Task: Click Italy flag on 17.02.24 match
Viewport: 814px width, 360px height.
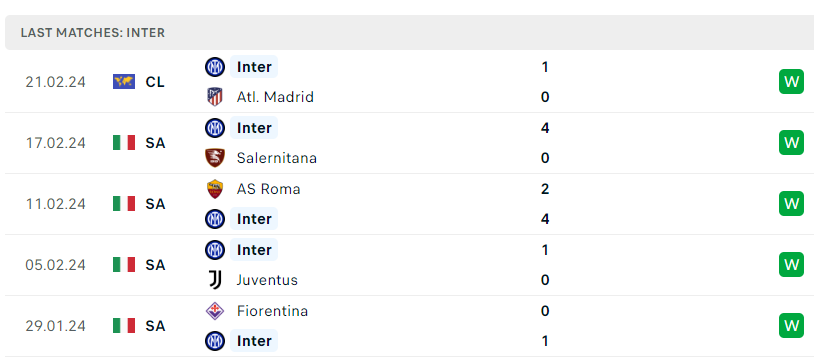Action: point(124,143)
